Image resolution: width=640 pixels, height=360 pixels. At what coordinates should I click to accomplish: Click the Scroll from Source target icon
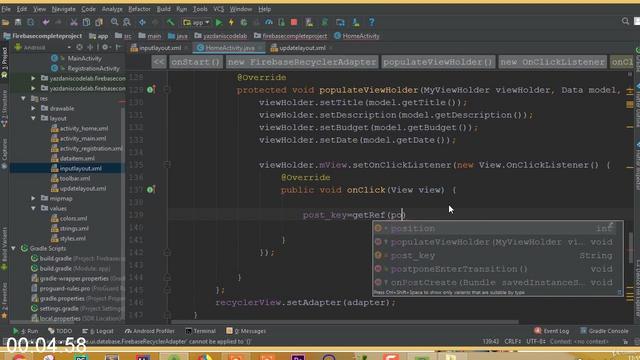80,47
